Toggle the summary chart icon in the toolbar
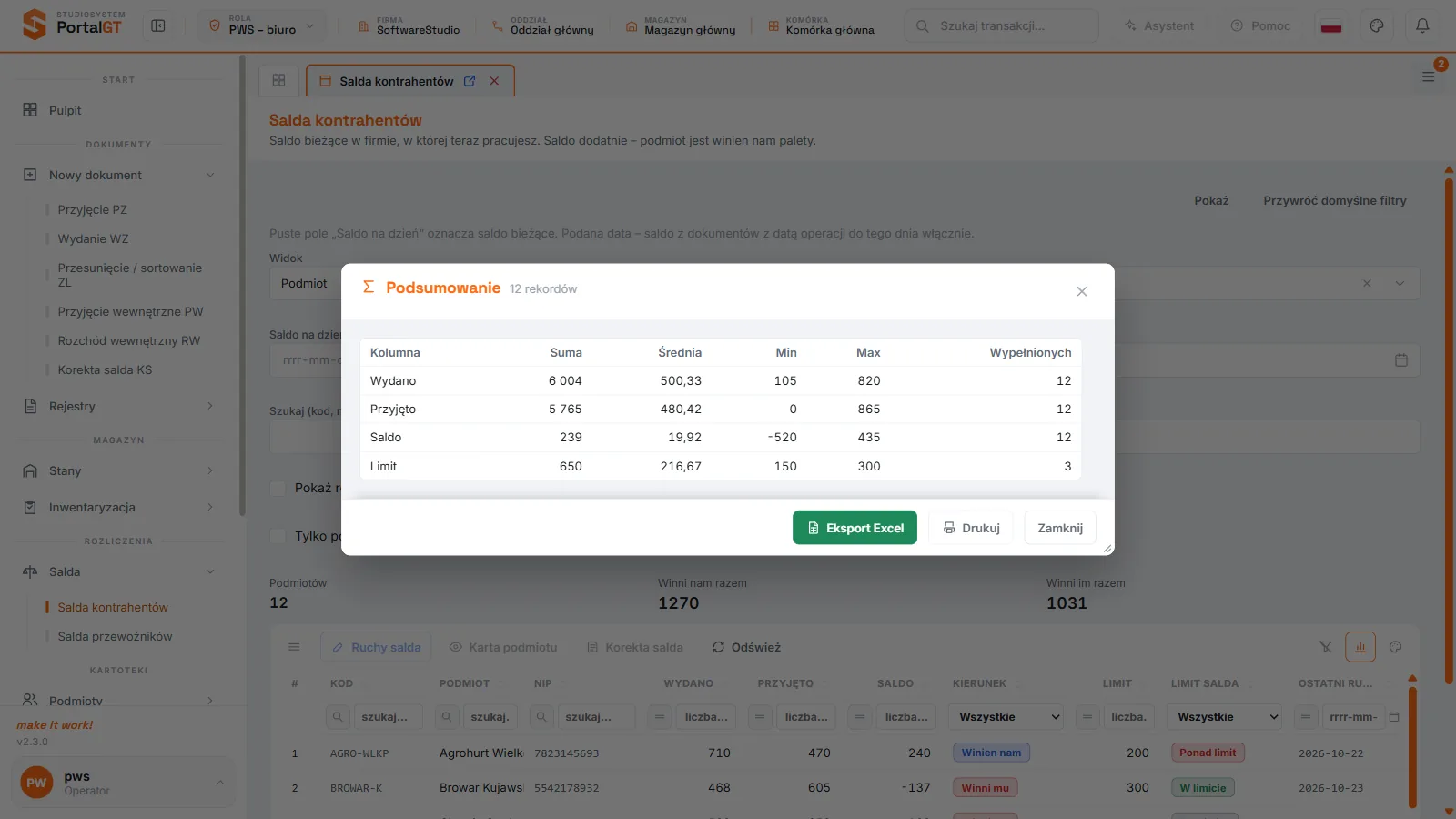This screenshot has width=1456, height=819. click(1360, 647)
